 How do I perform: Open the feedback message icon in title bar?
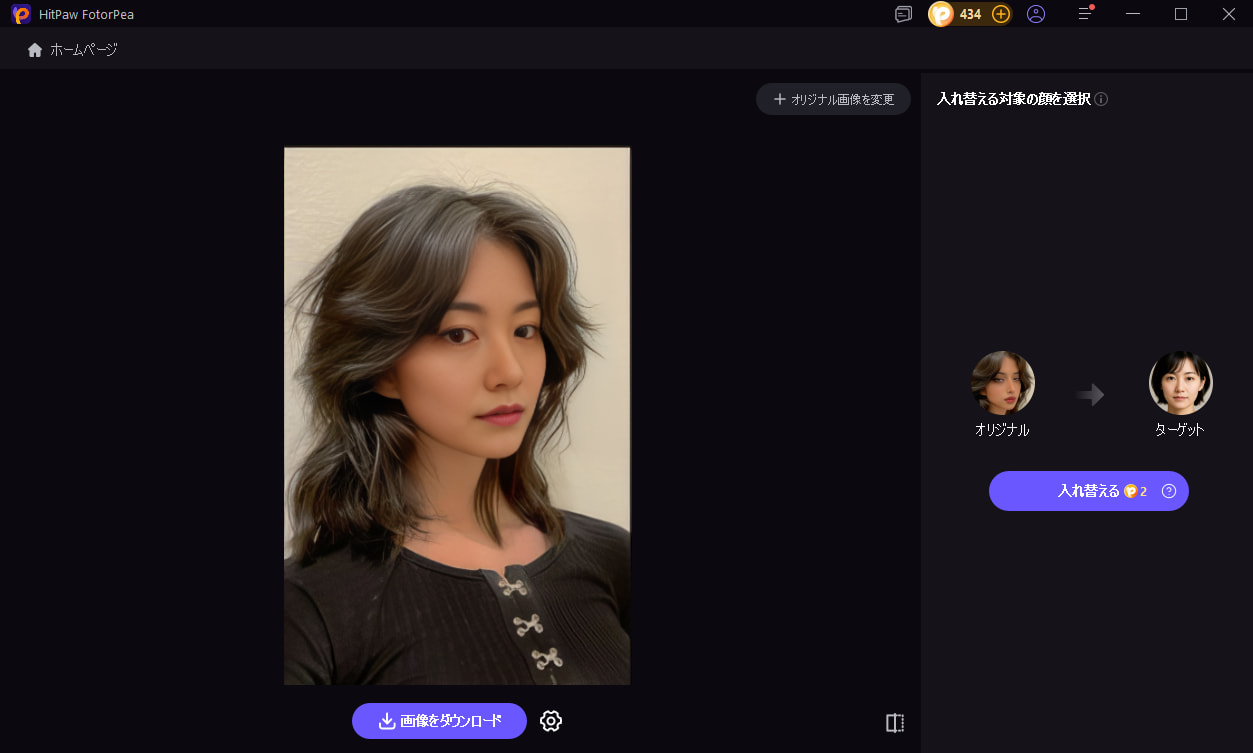click(903, 14)
